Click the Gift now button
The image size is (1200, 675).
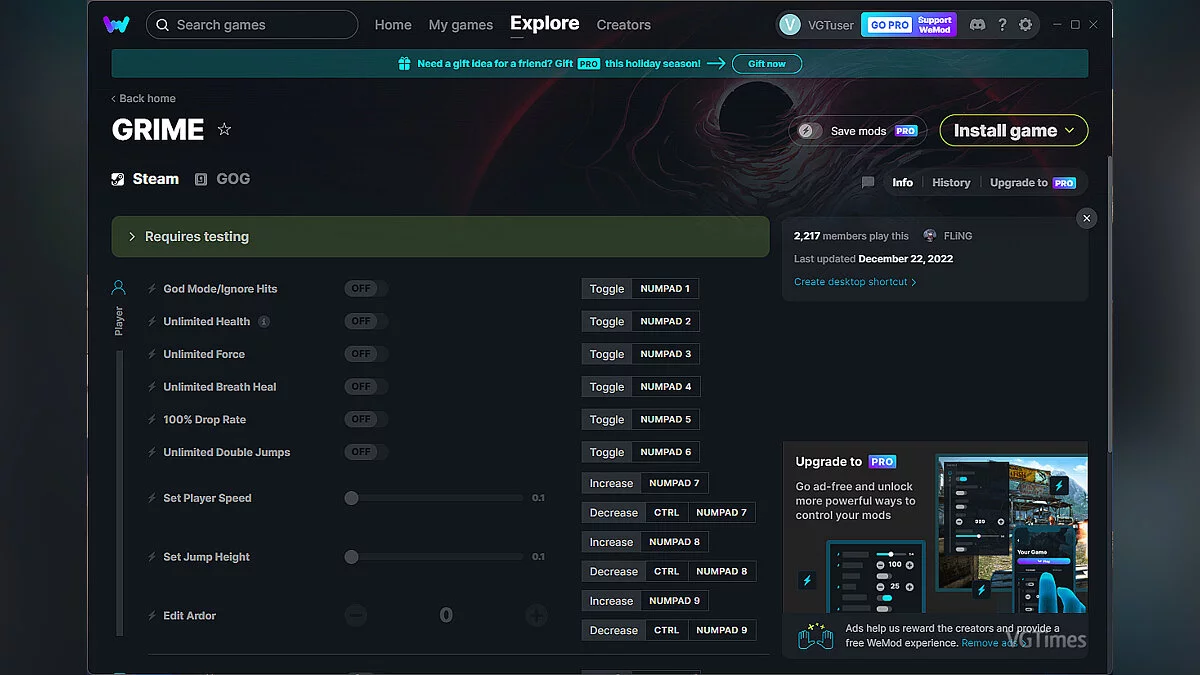(767, 64)
